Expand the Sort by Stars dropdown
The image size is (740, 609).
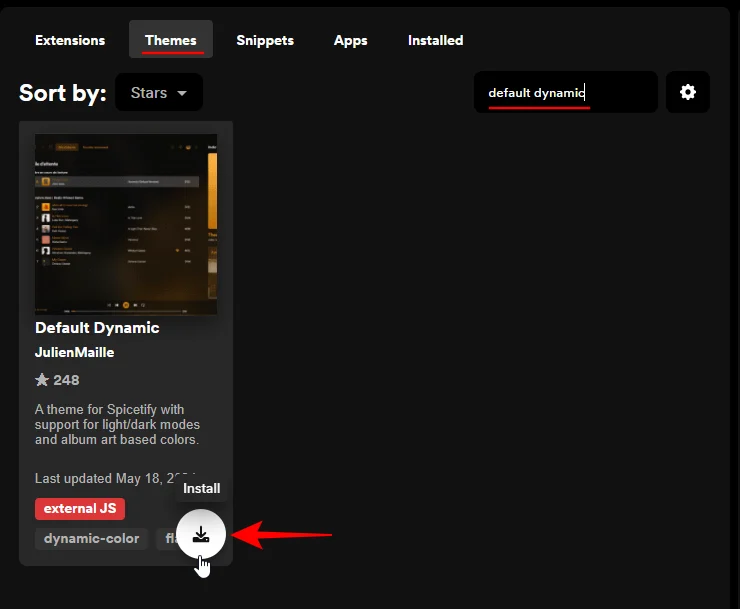click(x=159, y=93)
